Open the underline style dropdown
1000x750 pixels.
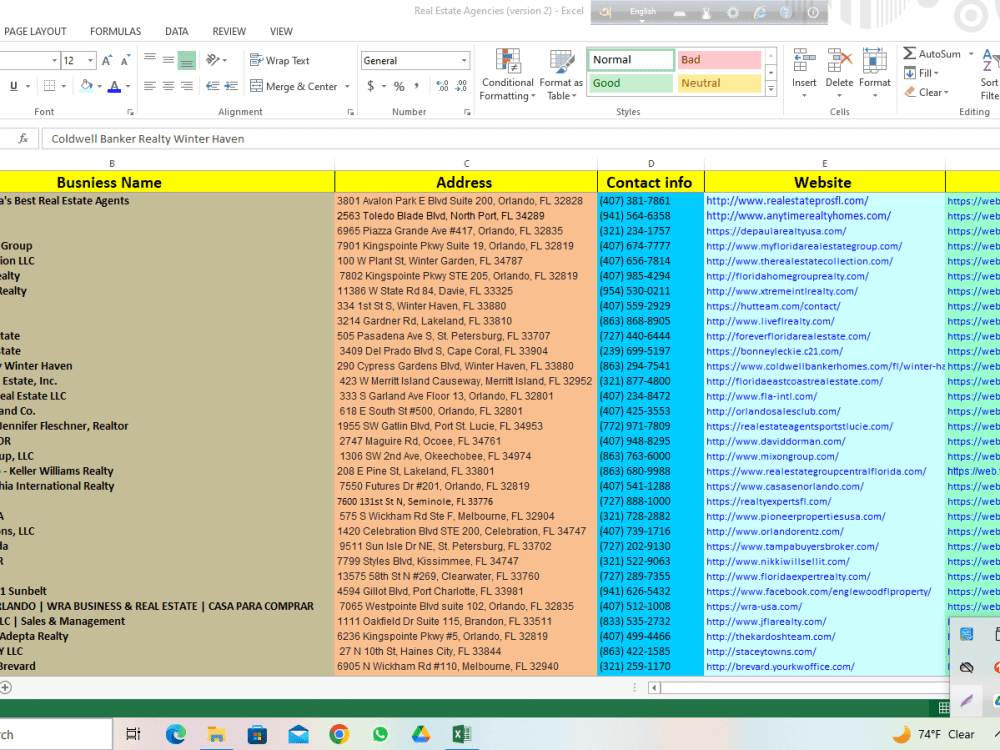pyautogui.click(x=27, y=86)
